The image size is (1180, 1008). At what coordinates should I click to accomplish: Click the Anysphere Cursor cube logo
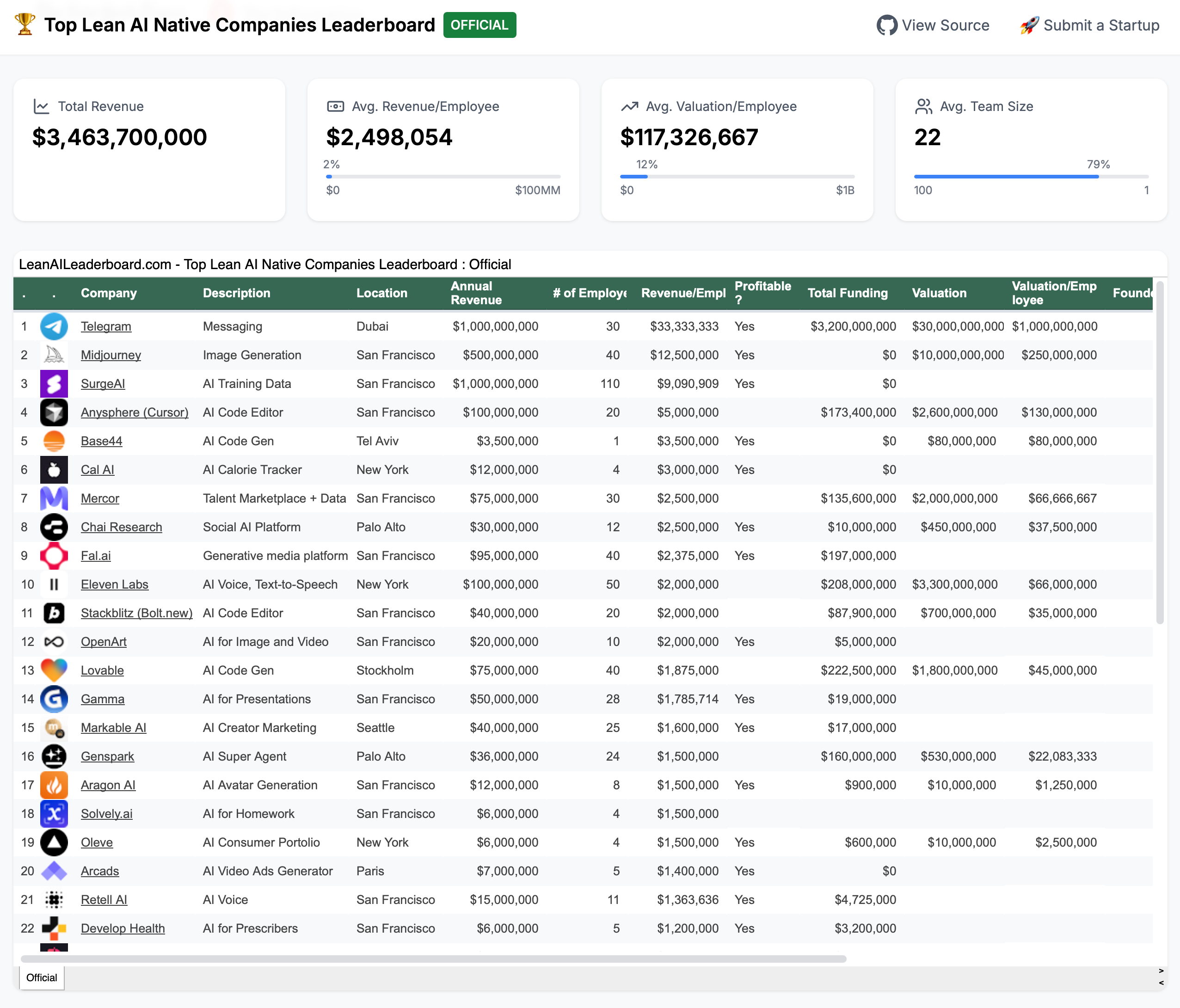tap(54, 412)
